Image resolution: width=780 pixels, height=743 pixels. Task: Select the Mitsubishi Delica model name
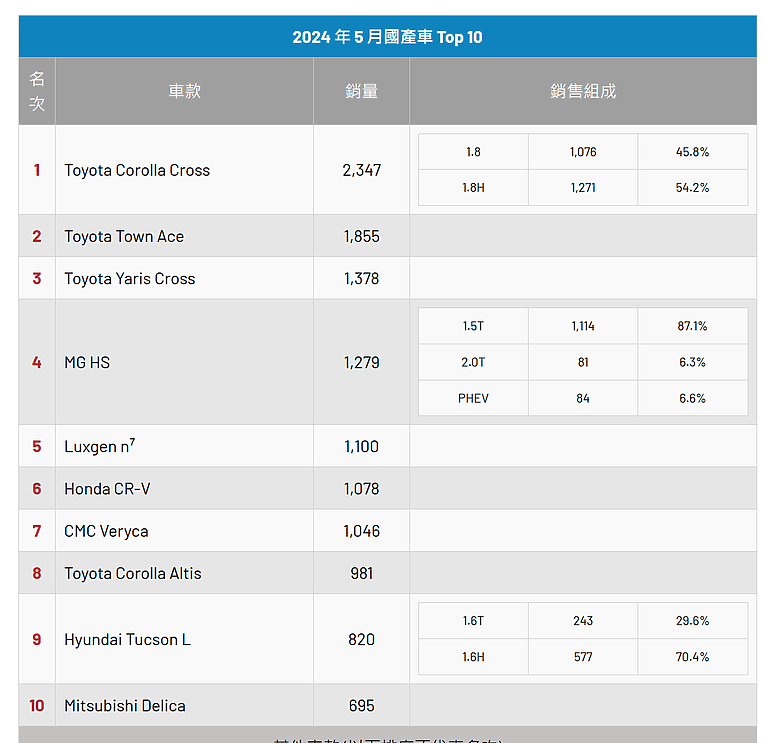coord(125,706)
